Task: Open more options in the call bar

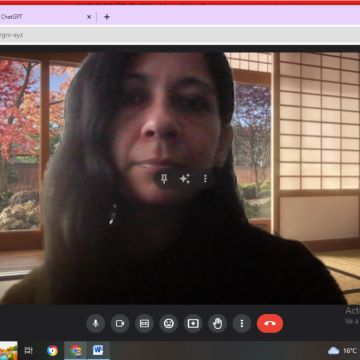Action: pos(242,323)
